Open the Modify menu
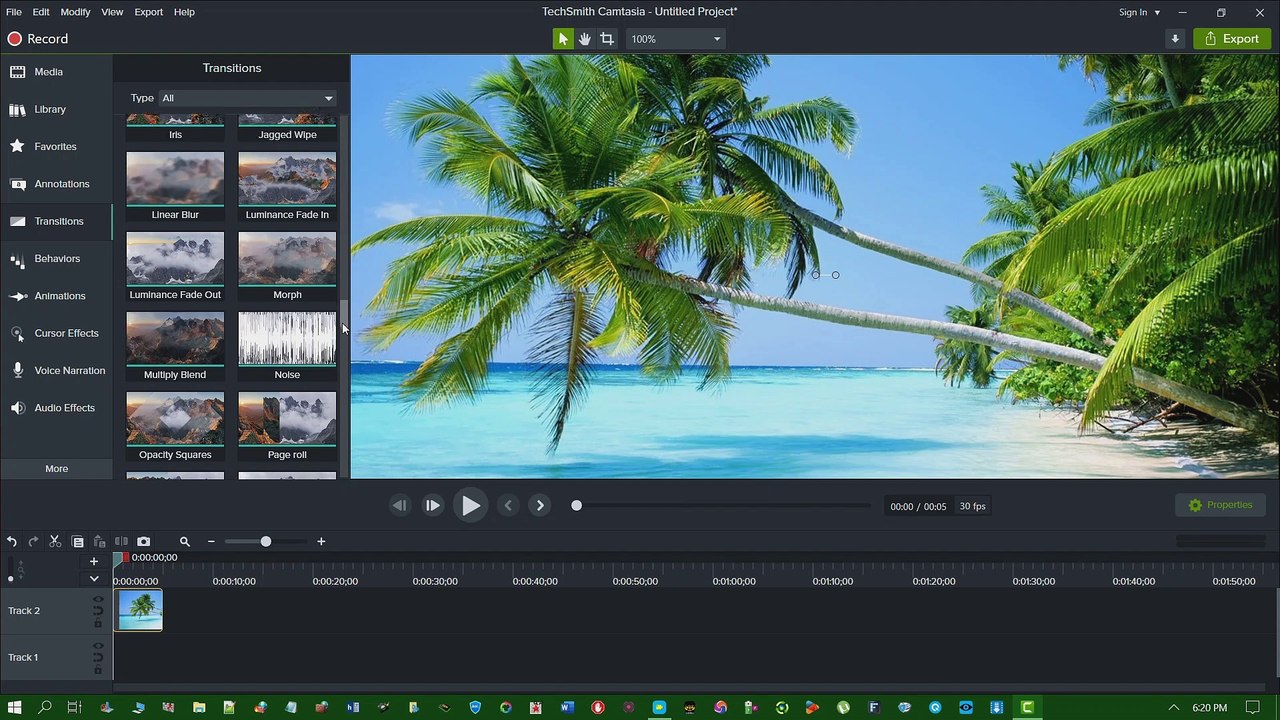The width and height of the screenshot is (1280, 720). (x=75, y=12)
